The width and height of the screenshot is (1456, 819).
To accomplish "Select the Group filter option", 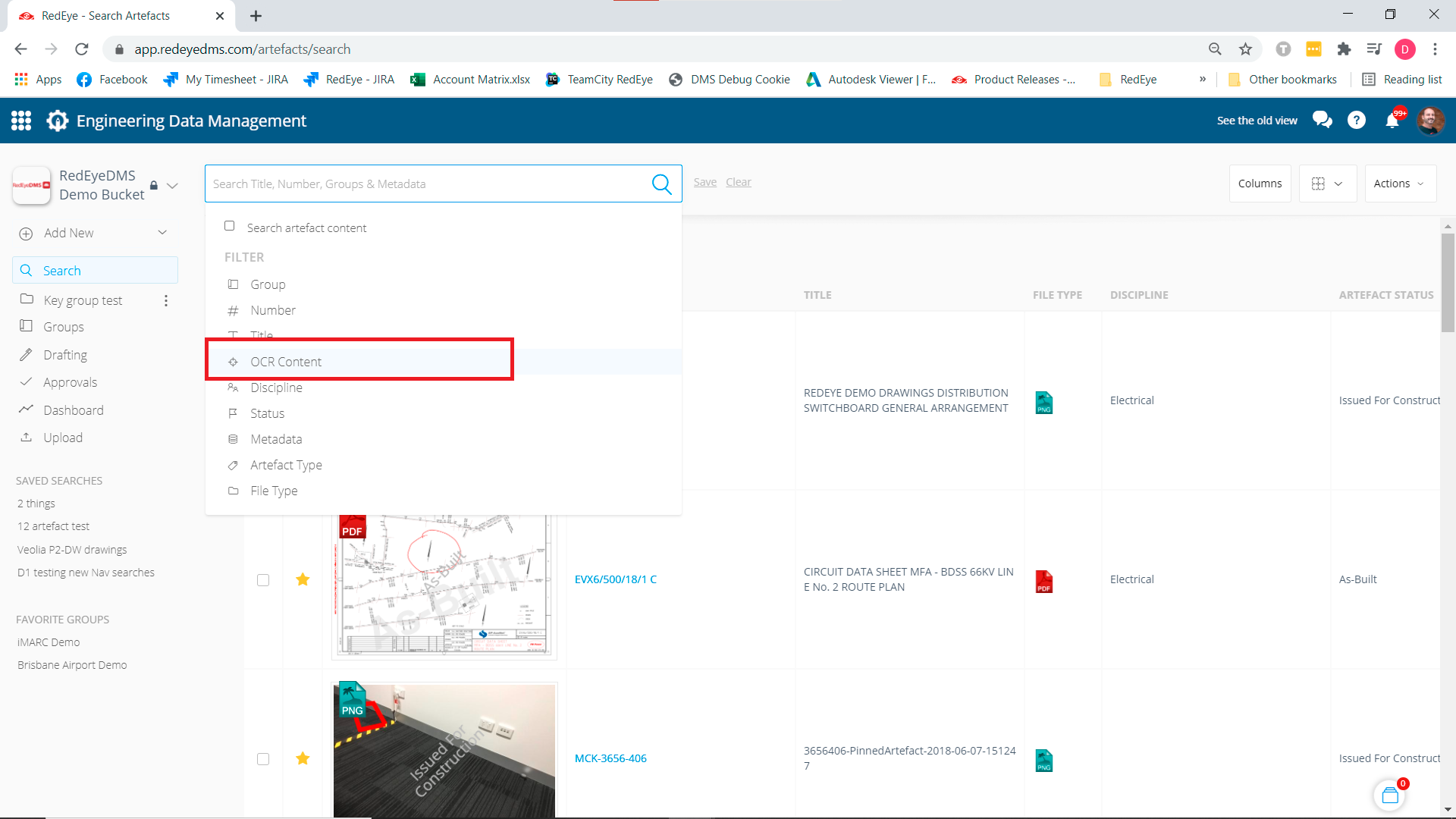I will point(443,284).
